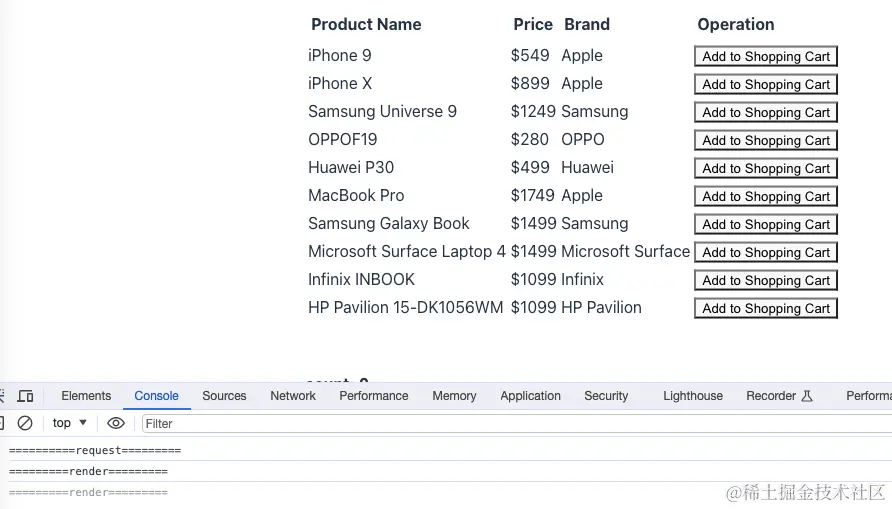Screen dimensions: 892x509
Task: Click the OPPO brand cell
Action: pyautogui.click(x=583, y=139)
